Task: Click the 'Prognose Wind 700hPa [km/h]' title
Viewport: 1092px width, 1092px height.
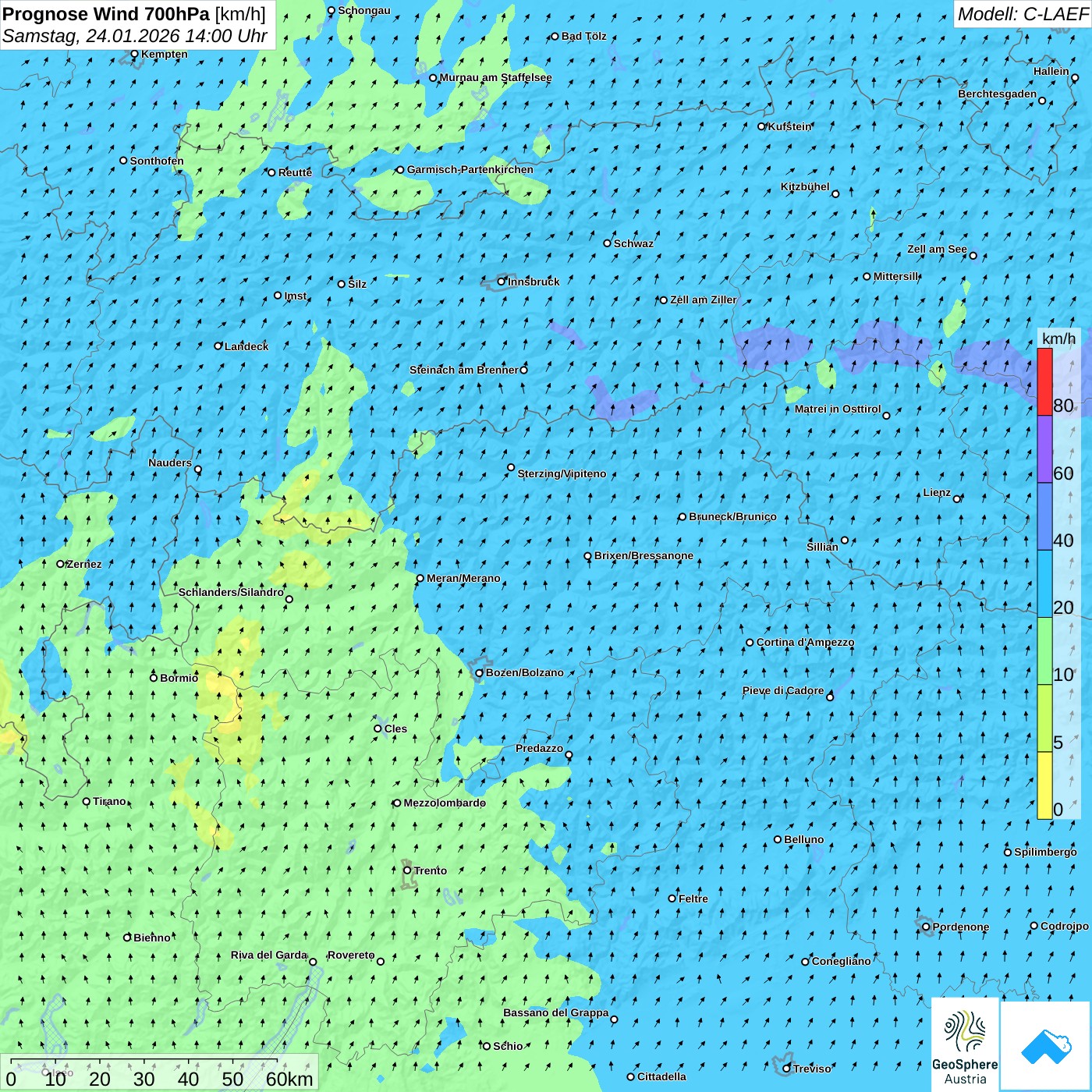Action: [134, 14]
